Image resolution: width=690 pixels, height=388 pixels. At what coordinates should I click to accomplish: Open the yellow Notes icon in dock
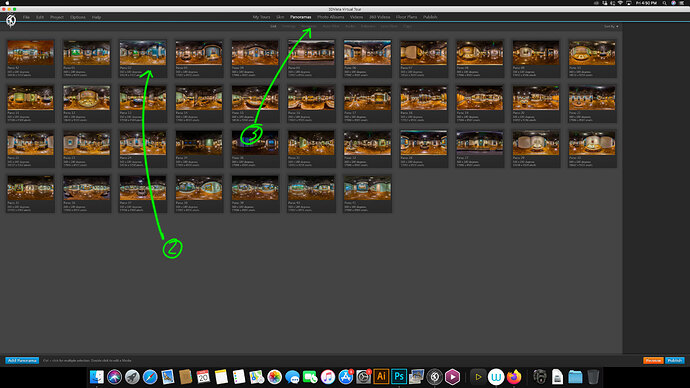click(x=221, y=377)
